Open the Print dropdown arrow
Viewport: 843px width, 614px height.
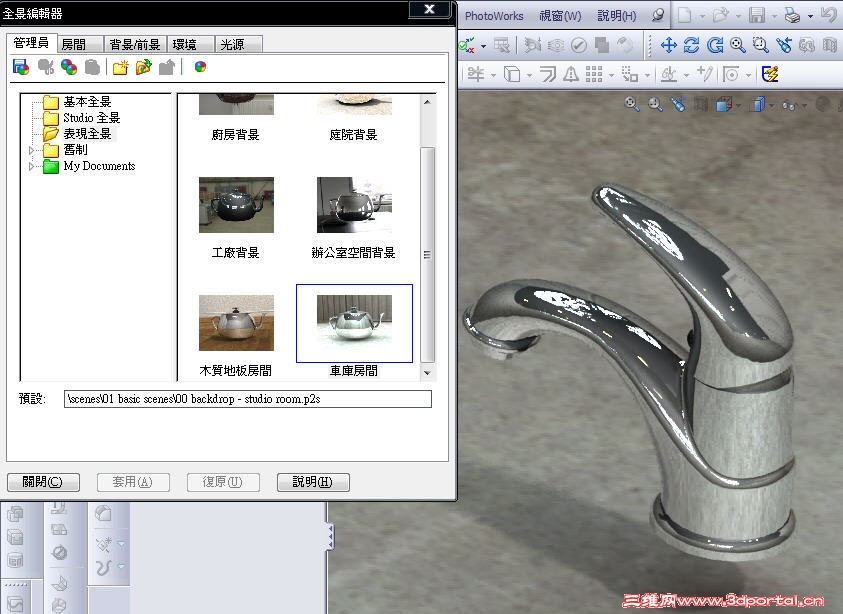click(x=810, y=17)
